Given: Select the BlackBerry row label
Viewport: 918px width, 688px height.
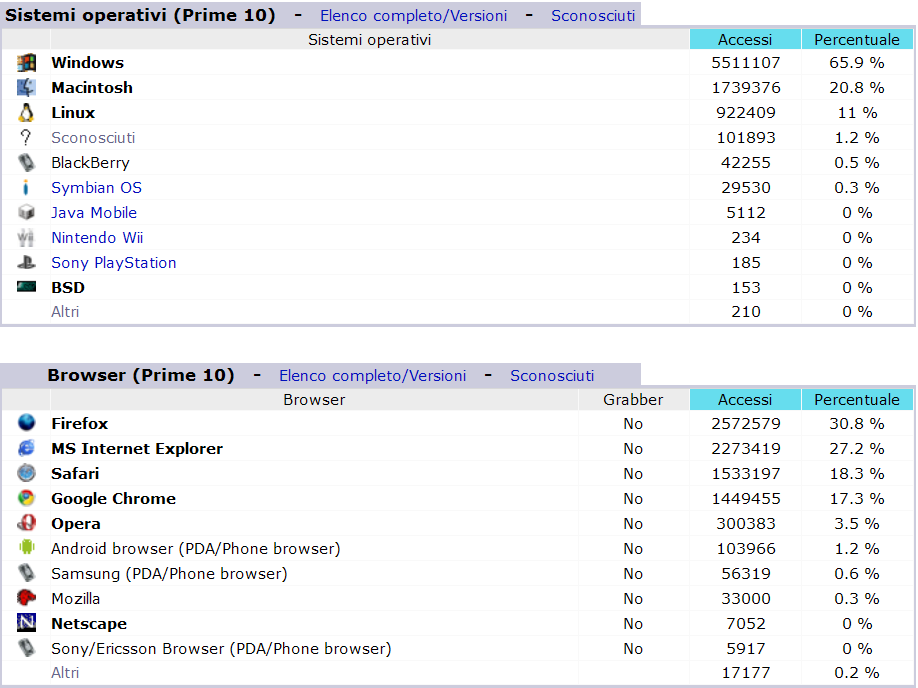Looking at the screenshot, I should [x=90, y=163].
